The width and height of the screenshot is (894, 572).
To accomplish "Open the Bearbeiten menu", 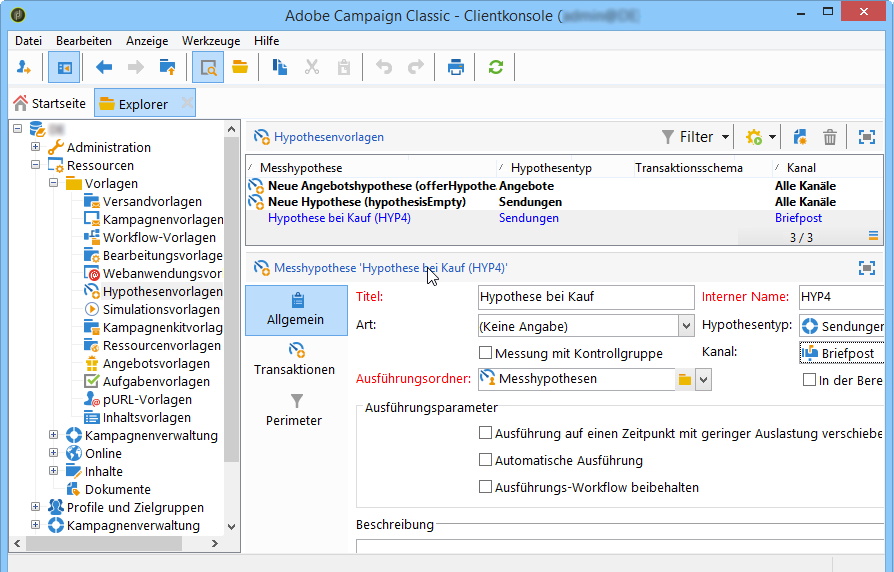I will click(84, 41).
